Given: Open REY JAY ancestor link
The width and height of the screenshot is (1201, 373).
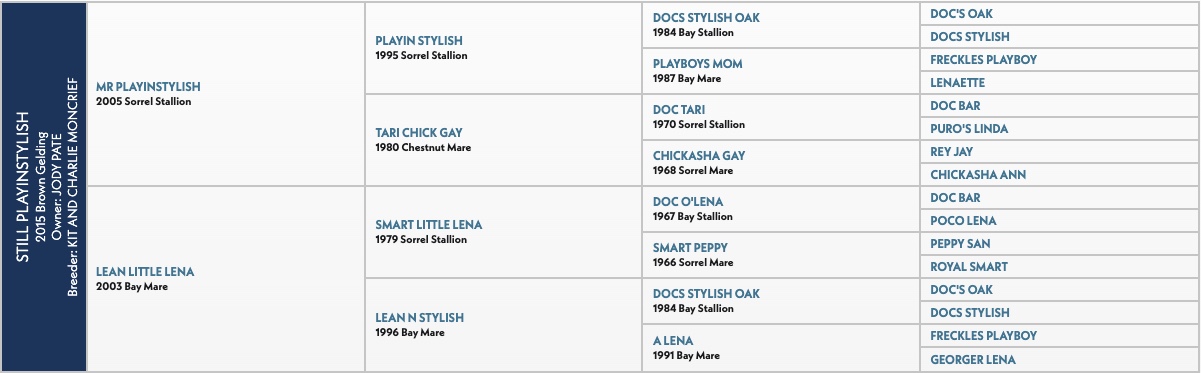Looking at the screenshot, I should point(951,152).
